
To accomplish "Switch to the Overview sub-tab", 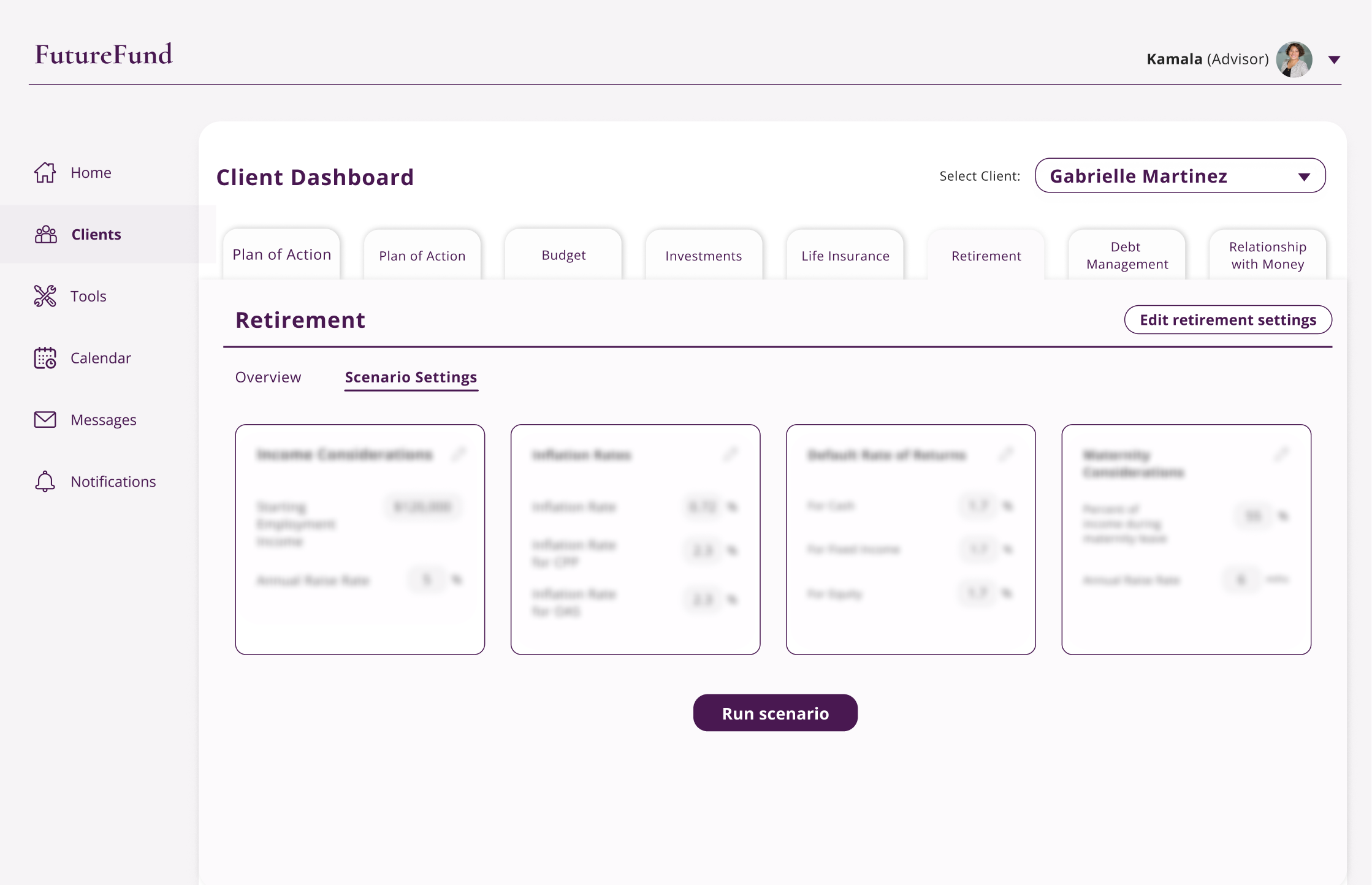I will tap(268, 377).
